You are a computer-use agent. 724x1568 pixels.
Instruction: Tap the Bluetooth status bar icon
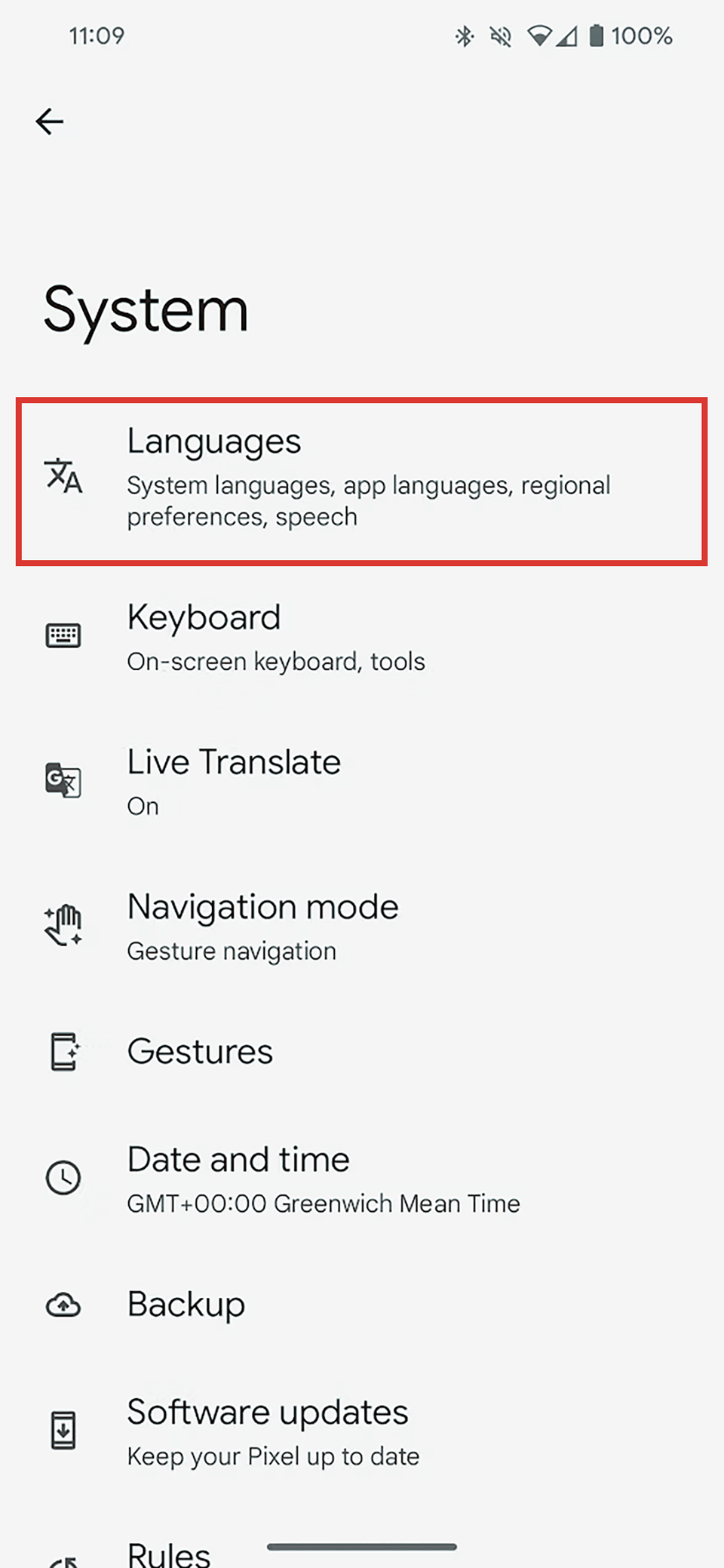465,35
